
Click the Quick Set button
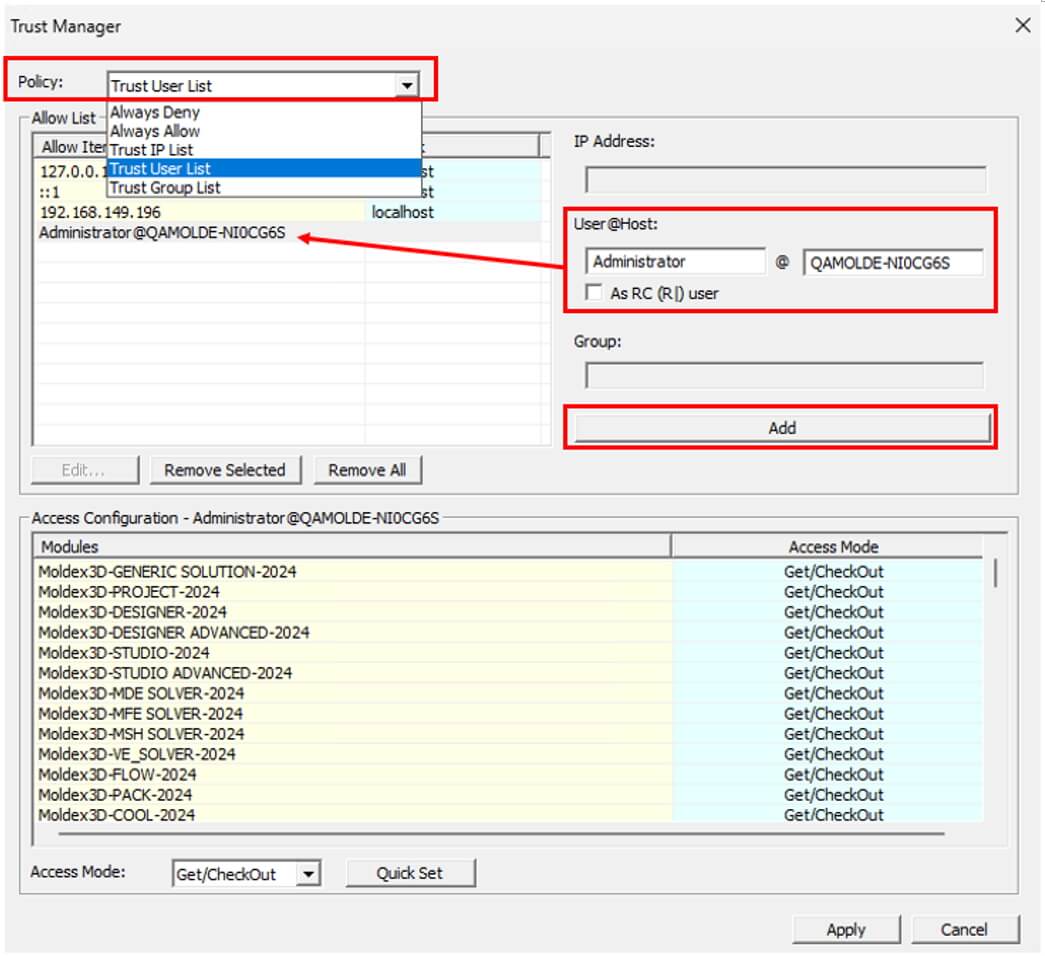coord(410,873)
